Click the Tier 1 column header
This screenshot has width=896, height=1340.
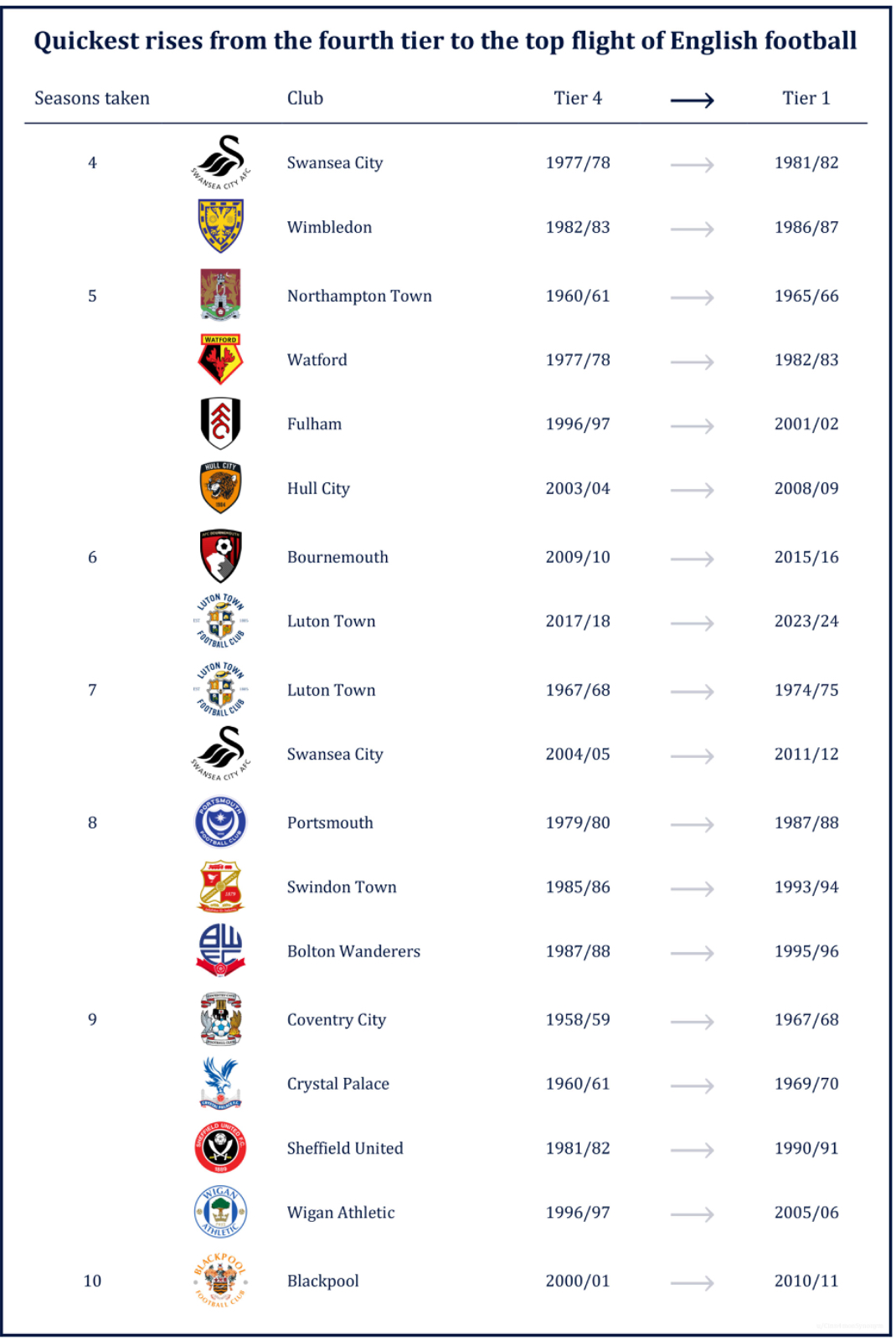(x=806, y=98)
